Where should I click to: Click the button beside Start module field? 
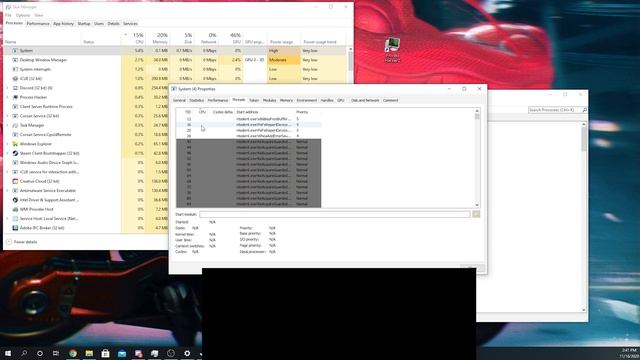476,214
